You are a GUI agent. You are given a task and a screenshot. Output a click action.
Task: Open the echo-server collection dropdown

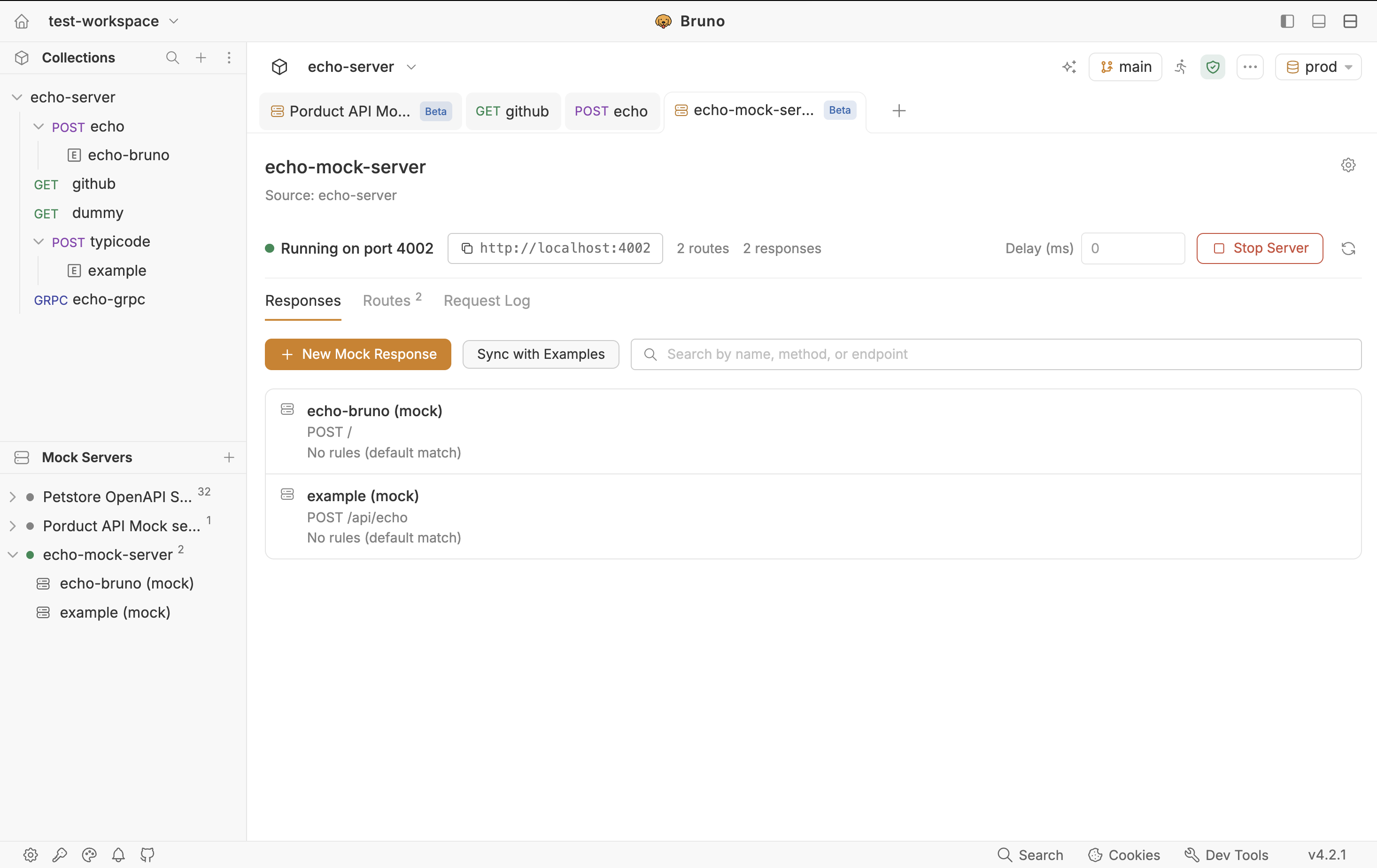pyautogui.click(x=362, y=67)
